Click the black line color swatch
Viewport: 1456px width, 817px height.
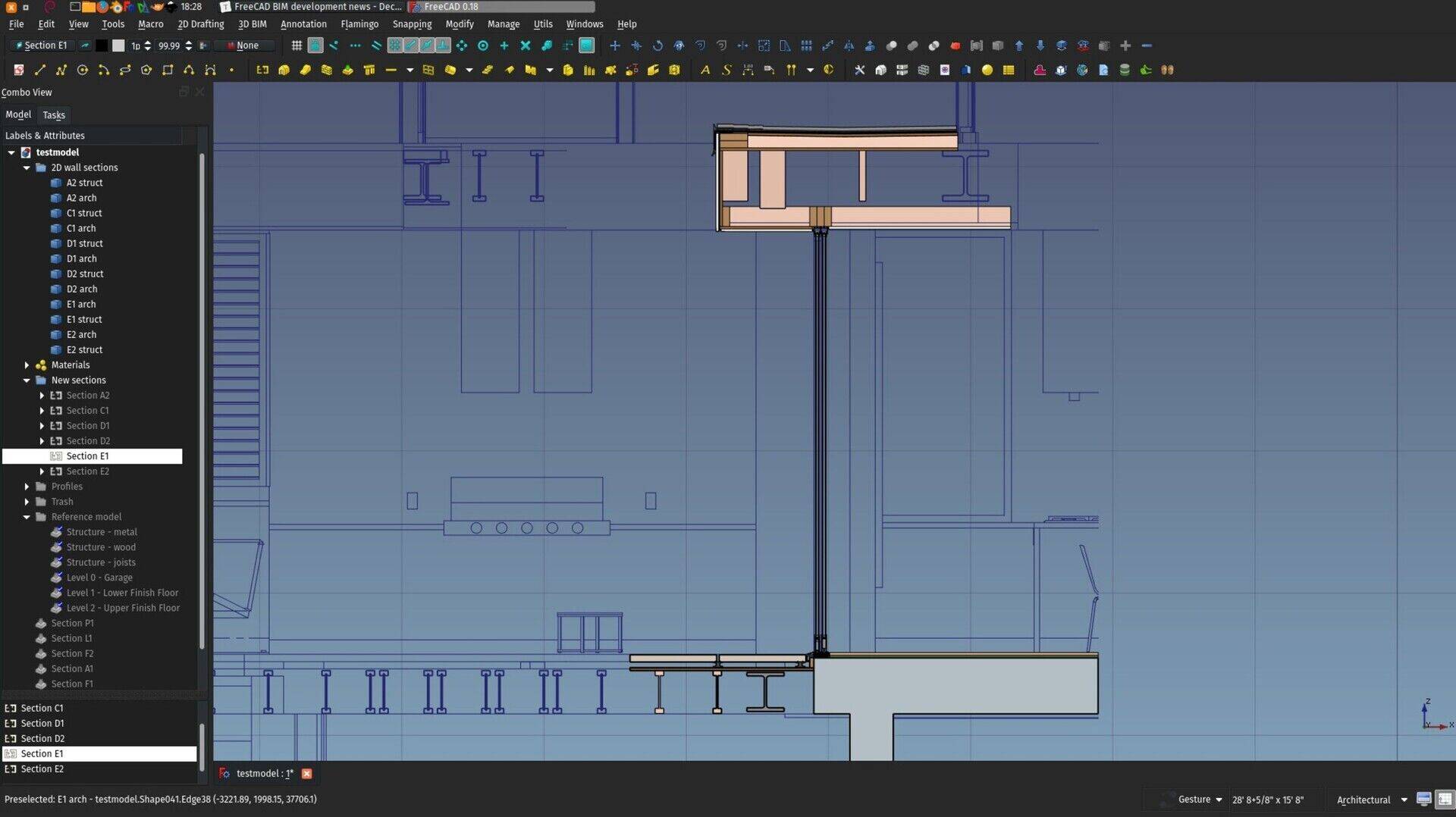click(x=102, y=45)
